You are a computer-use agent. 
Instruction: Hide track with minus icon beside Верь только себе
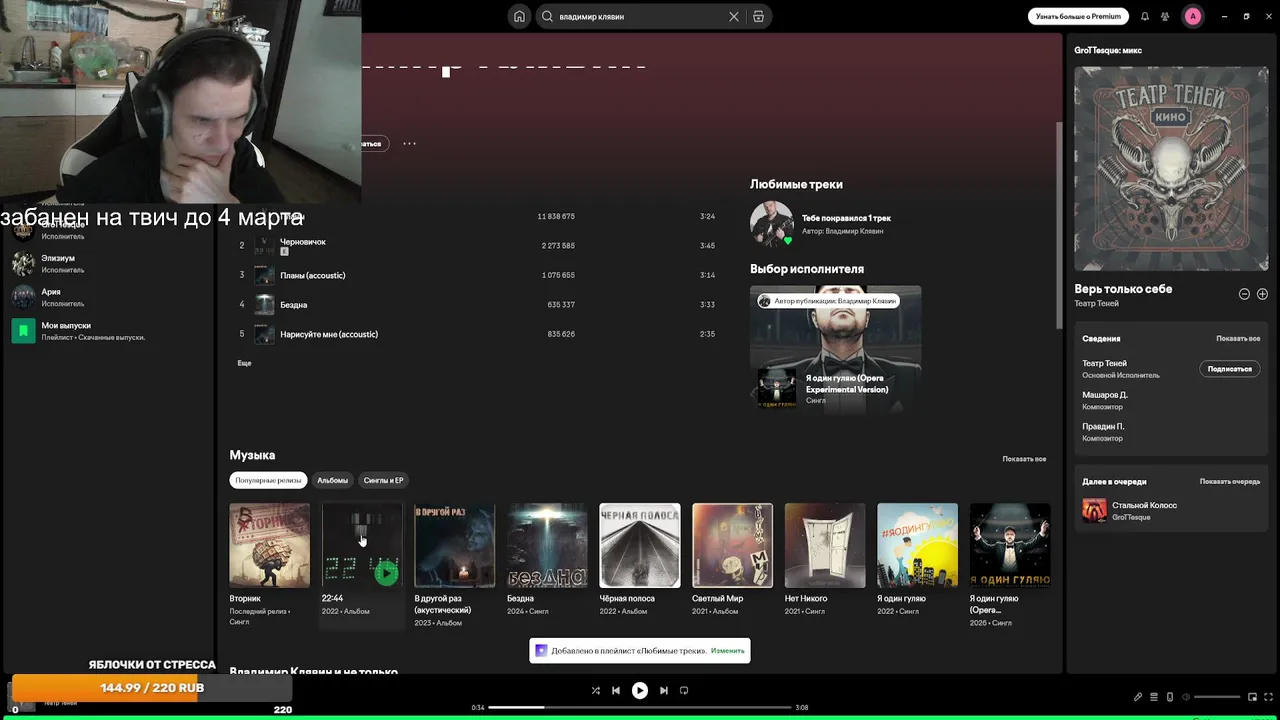1244,294
